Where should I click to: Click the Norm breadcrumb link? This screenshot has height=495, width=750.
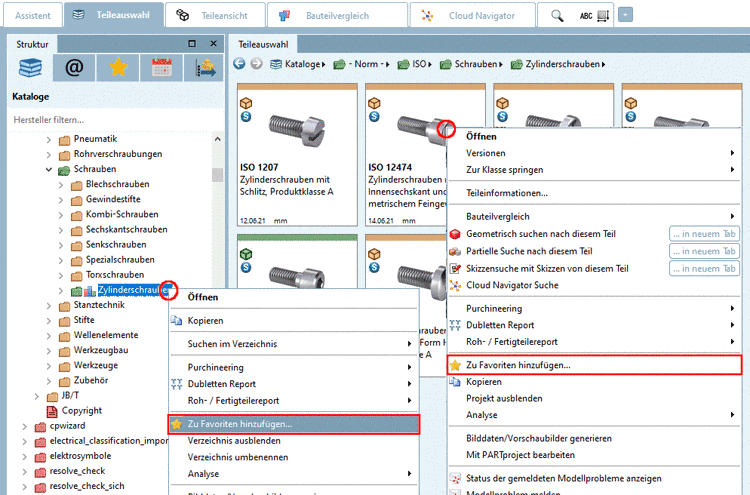[366, 64]
